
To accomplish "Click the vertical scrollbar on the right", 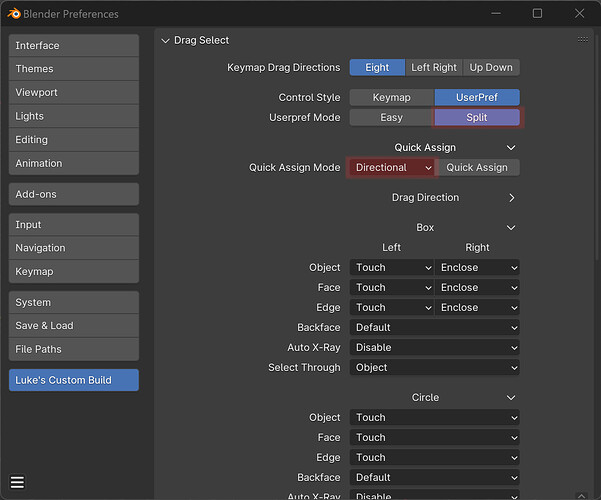I will [x=597, y=146].
